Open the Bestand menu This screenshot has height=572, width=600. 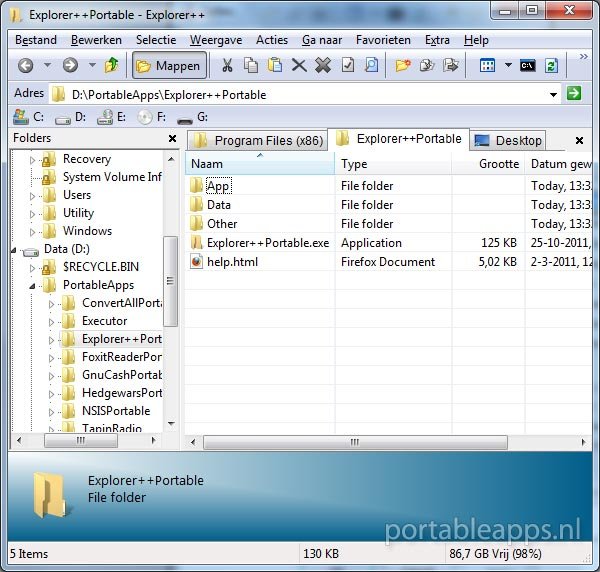[x=36, y=40]
